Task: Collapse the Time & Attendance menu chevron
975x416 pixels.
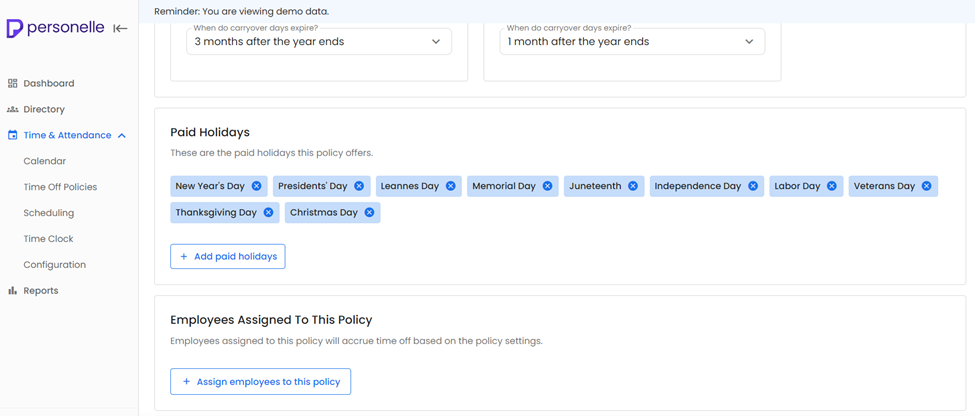Action: pos(122,136)
